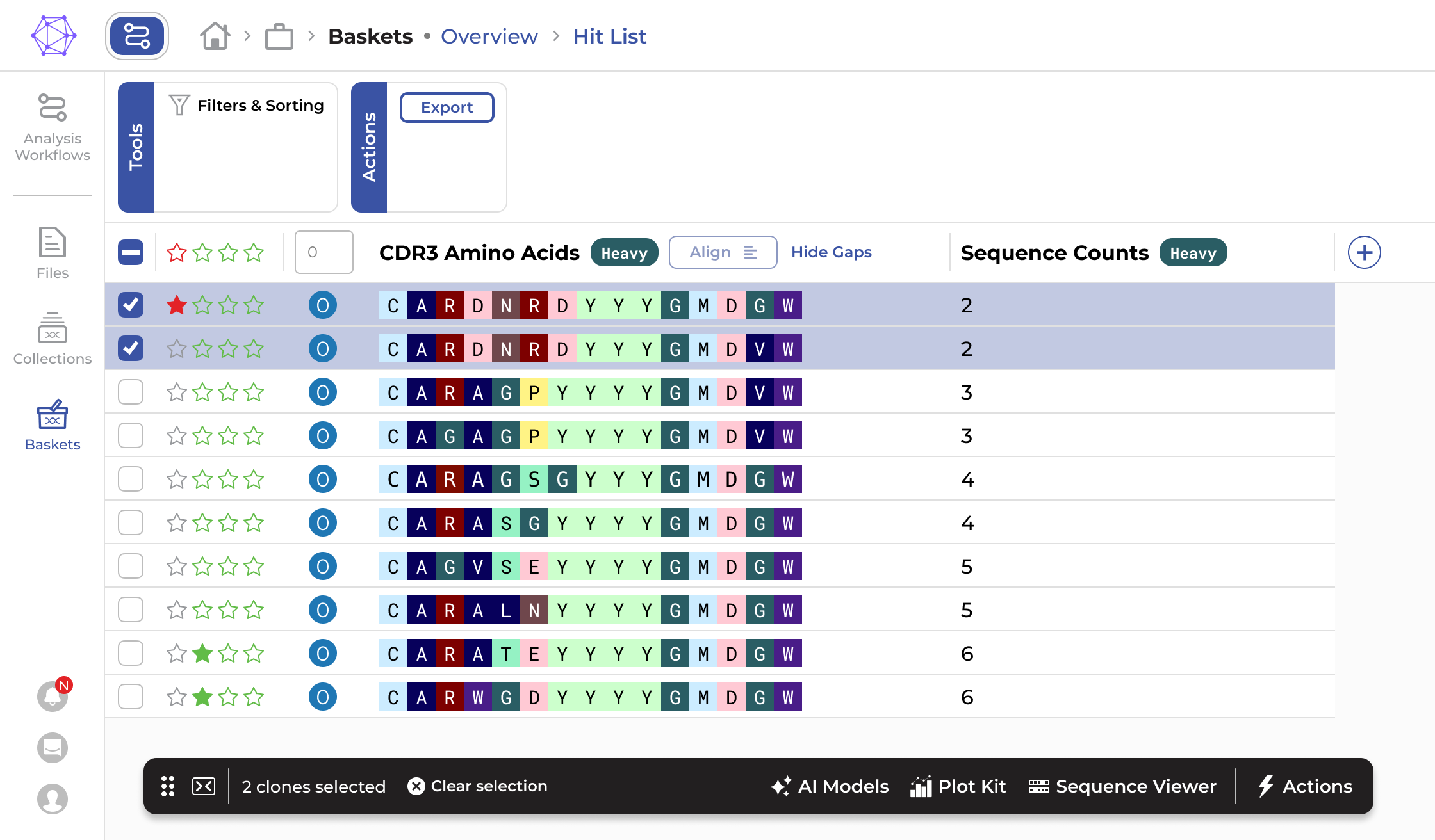Click Heavy badge beside CDR3 Amino Acids
The image size is (1435, 840).
[x=624, y=252]
